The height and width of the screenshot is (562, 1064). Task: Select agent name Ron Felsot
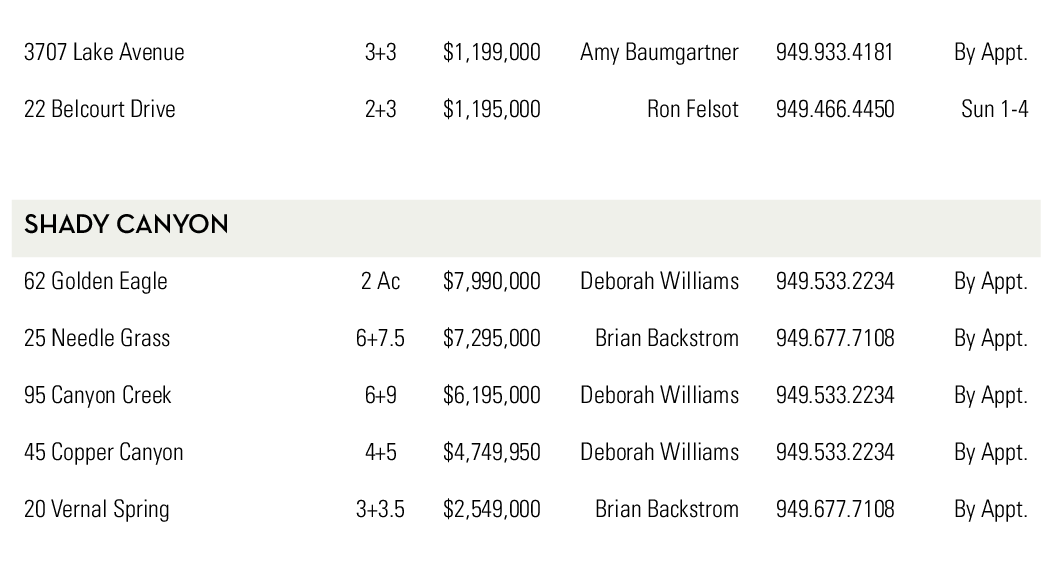pos(692,109)
